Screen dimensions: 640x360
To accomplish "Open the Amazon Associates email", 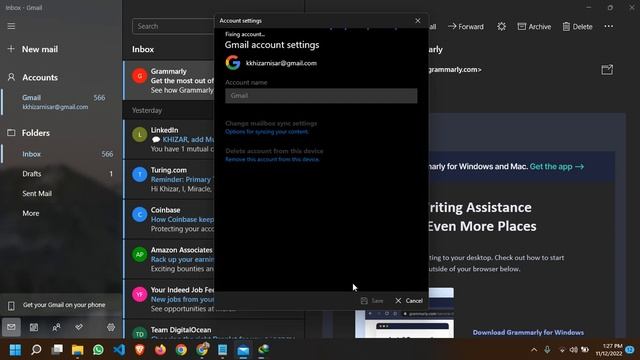I will tap(169, 259).
